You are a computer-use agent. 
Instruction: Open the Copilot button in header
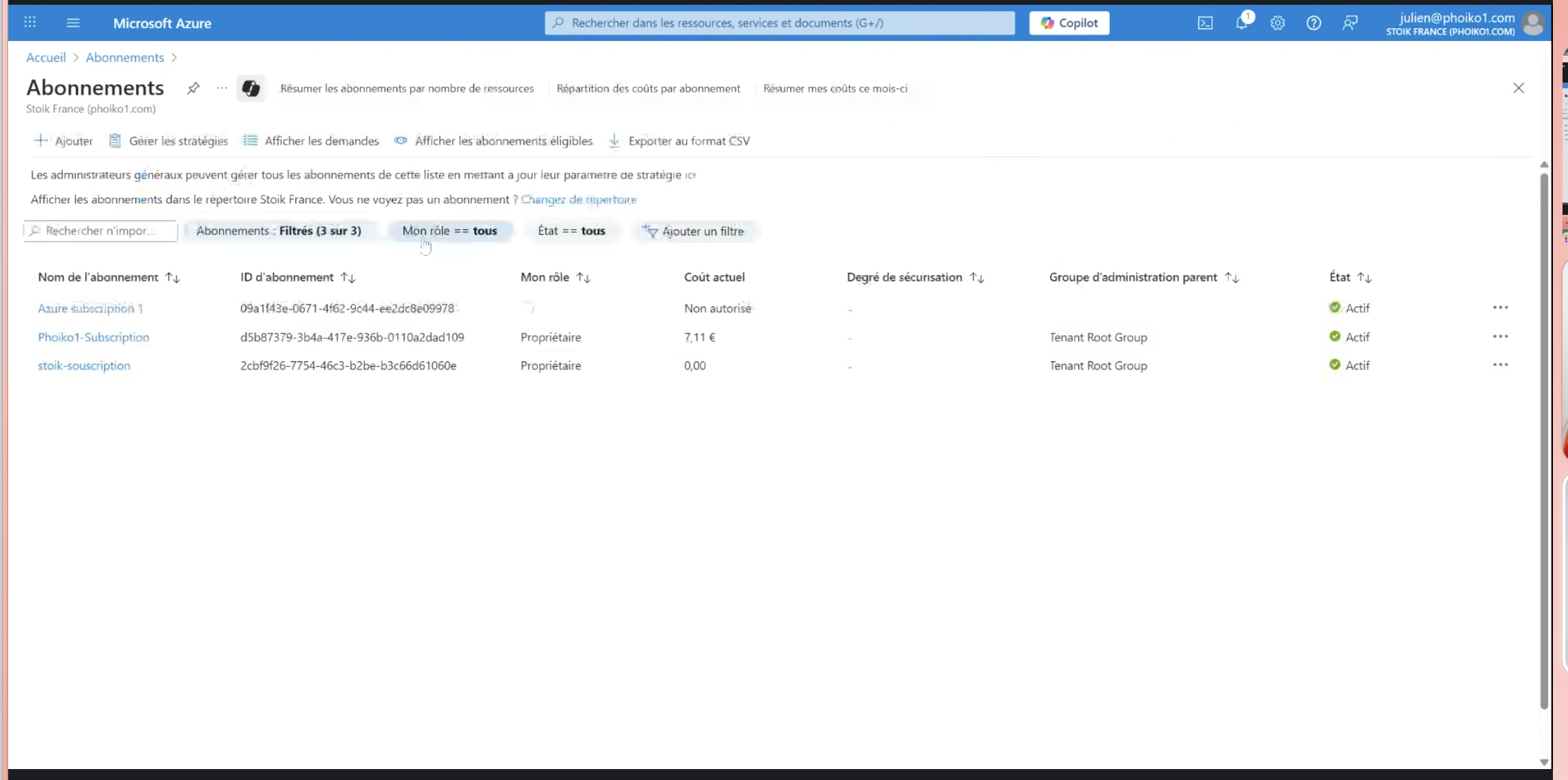click(1069, 23)
